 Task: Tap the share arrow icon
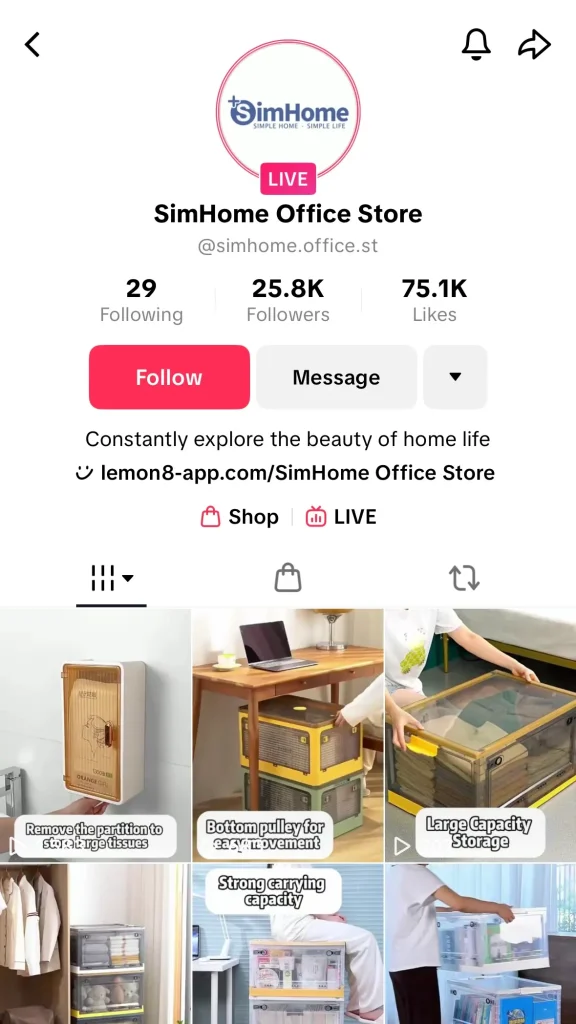point(535,45)
